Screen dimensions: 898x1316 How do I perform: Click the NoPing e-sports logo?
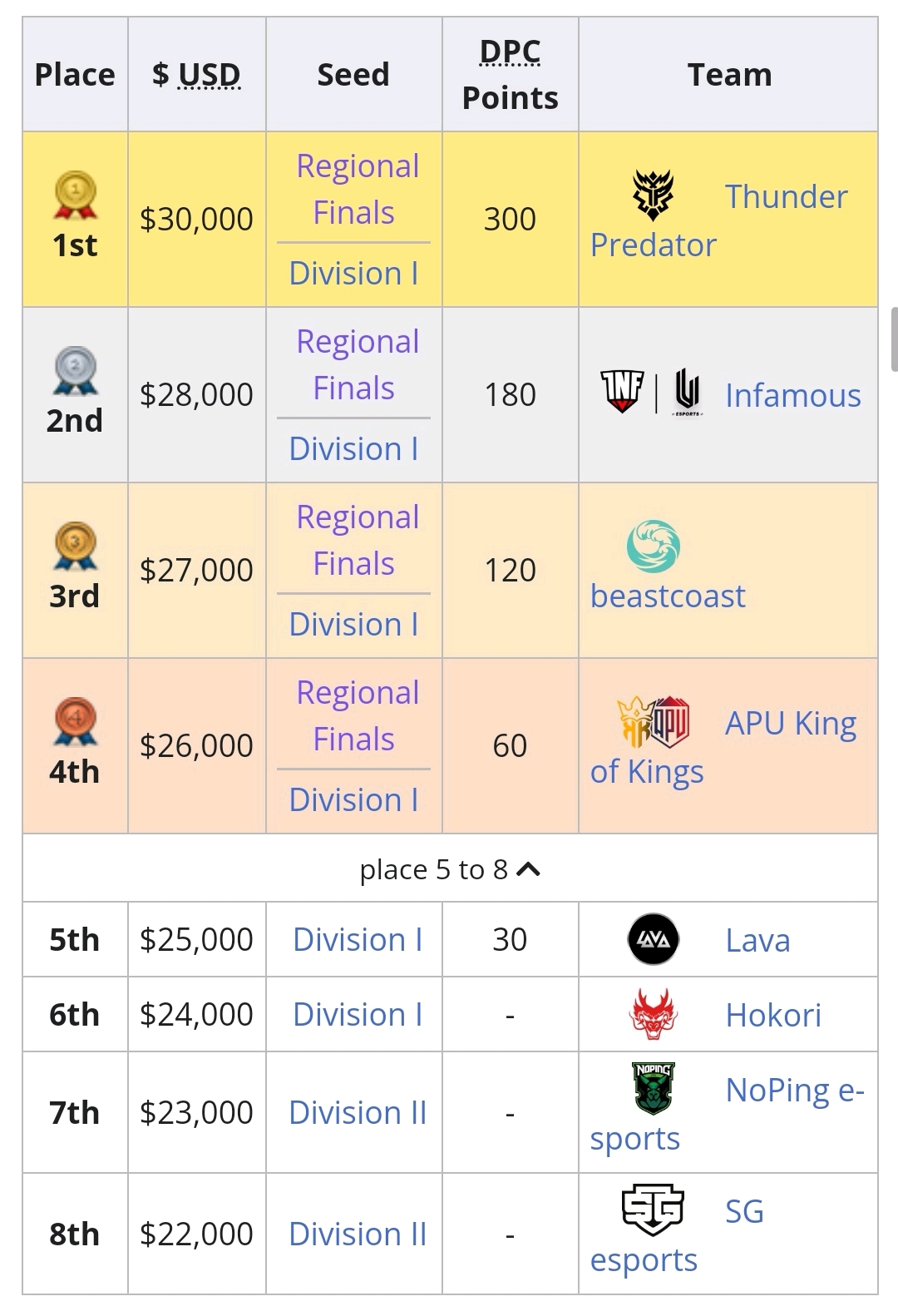(x=654, y=1088)
